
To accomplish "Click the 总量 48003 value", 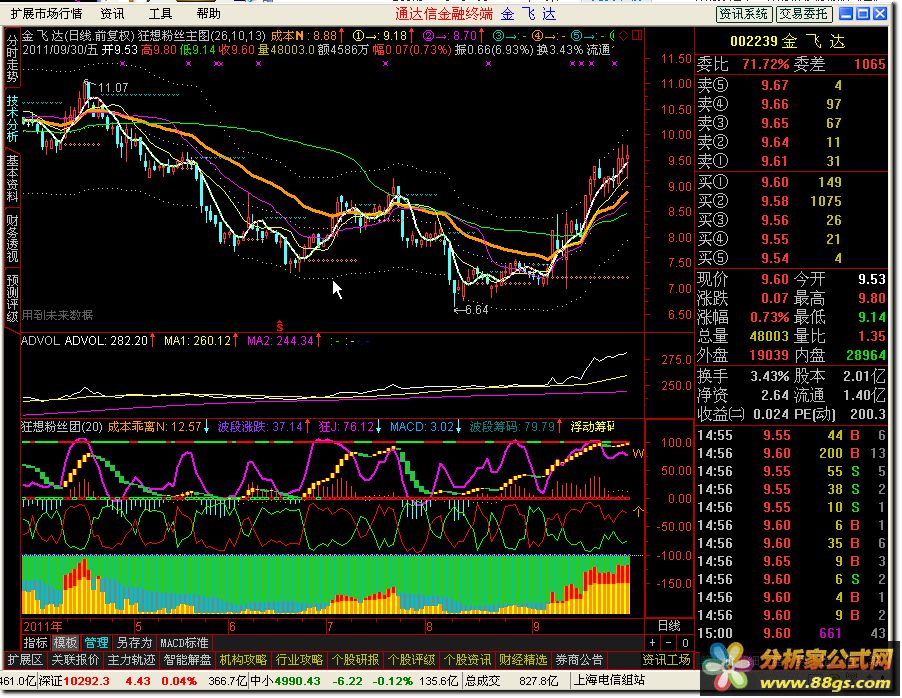I will point(769,336).
